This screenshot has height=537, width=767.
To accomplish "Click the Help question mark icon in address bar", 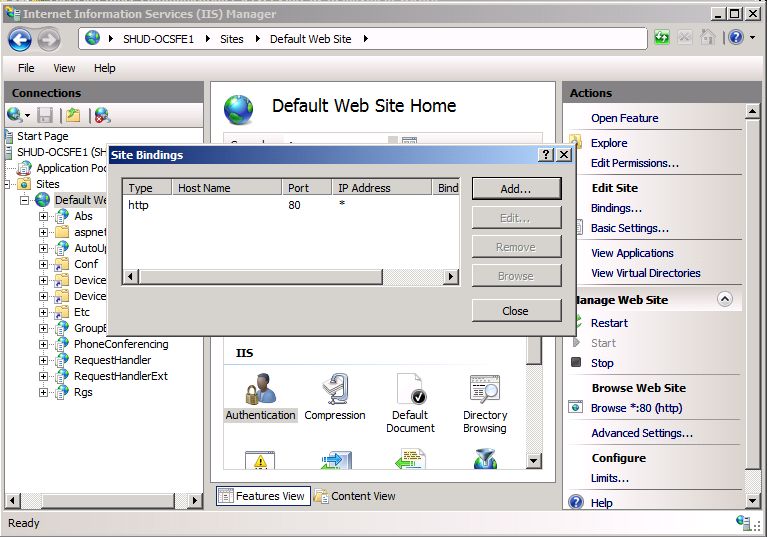I will pos(736,38).
